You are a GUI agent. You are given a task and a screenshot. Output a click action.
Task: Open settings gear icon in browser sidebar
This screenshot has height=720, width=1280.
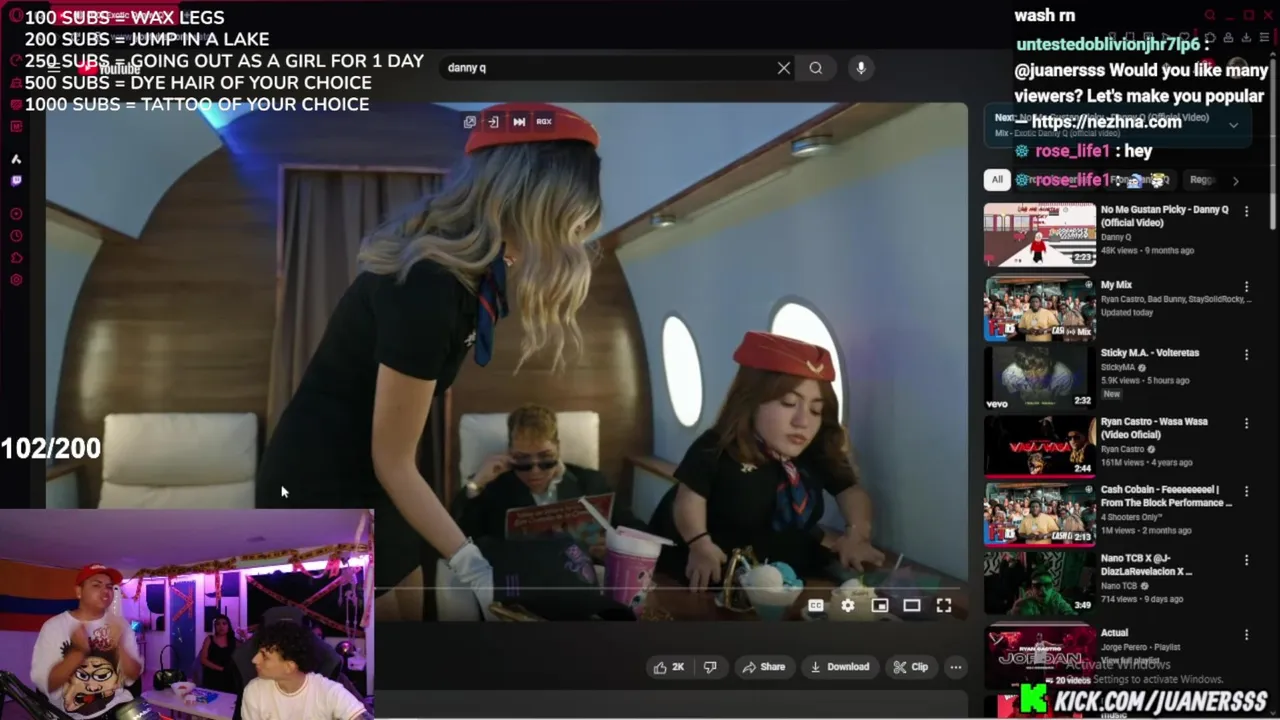[16, 280]
